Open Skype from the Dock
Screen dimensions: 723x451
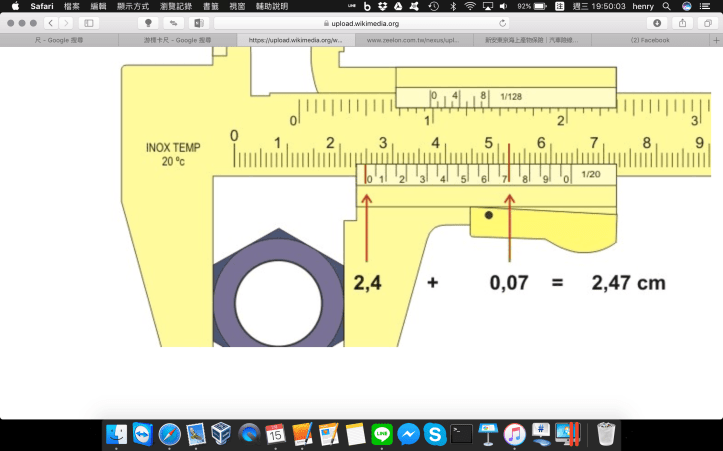point(434,434)
